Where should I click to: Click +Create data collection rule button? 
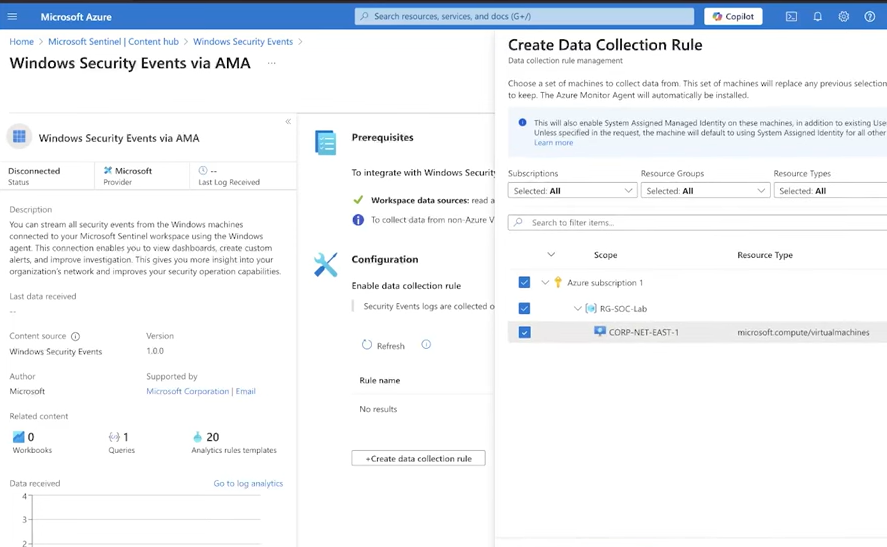pyautogui.click(x=419, y=458)
